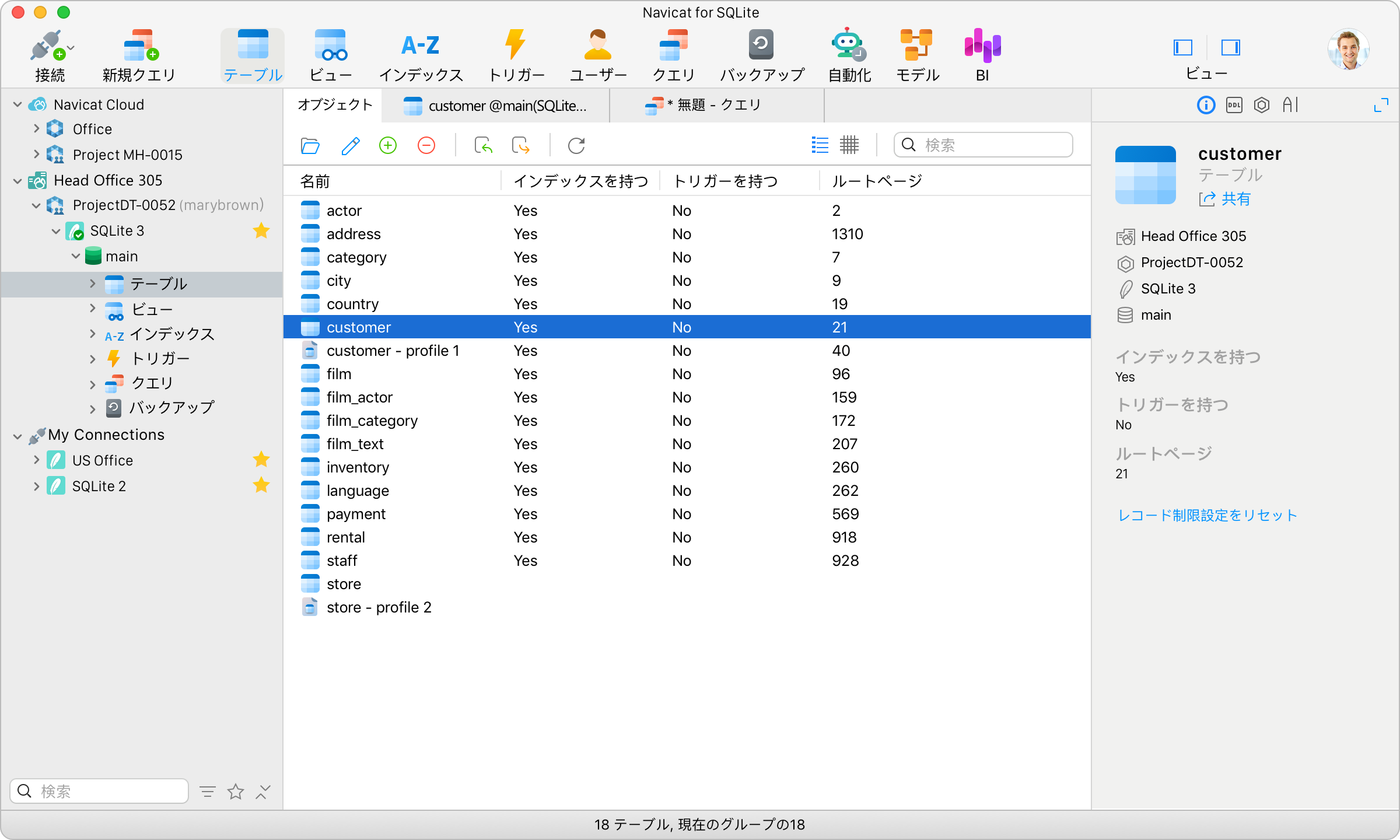Click the red delete table icon
1400x840 pixels.
426,145
